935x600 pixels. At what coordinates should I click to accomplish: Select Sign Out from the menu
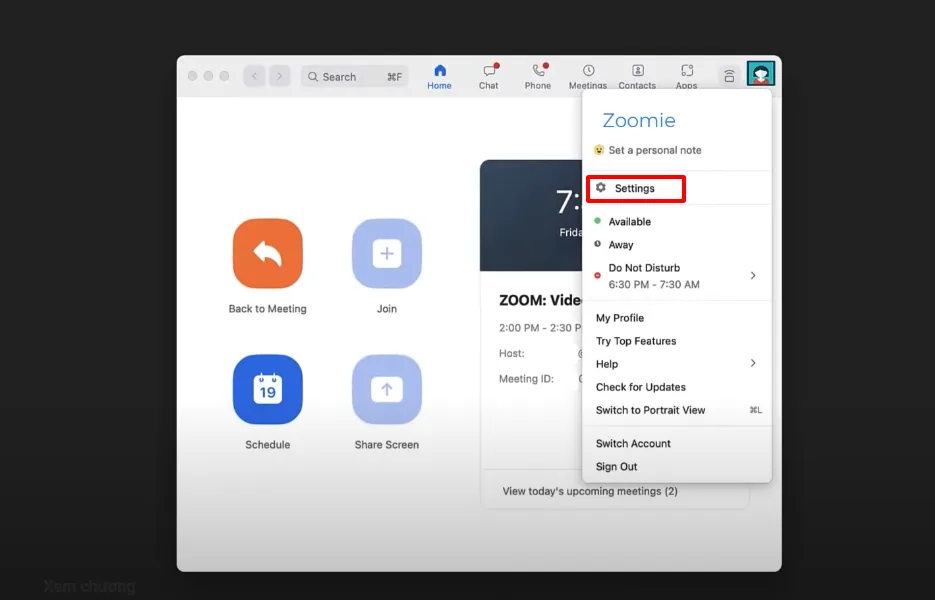point(616,466)
